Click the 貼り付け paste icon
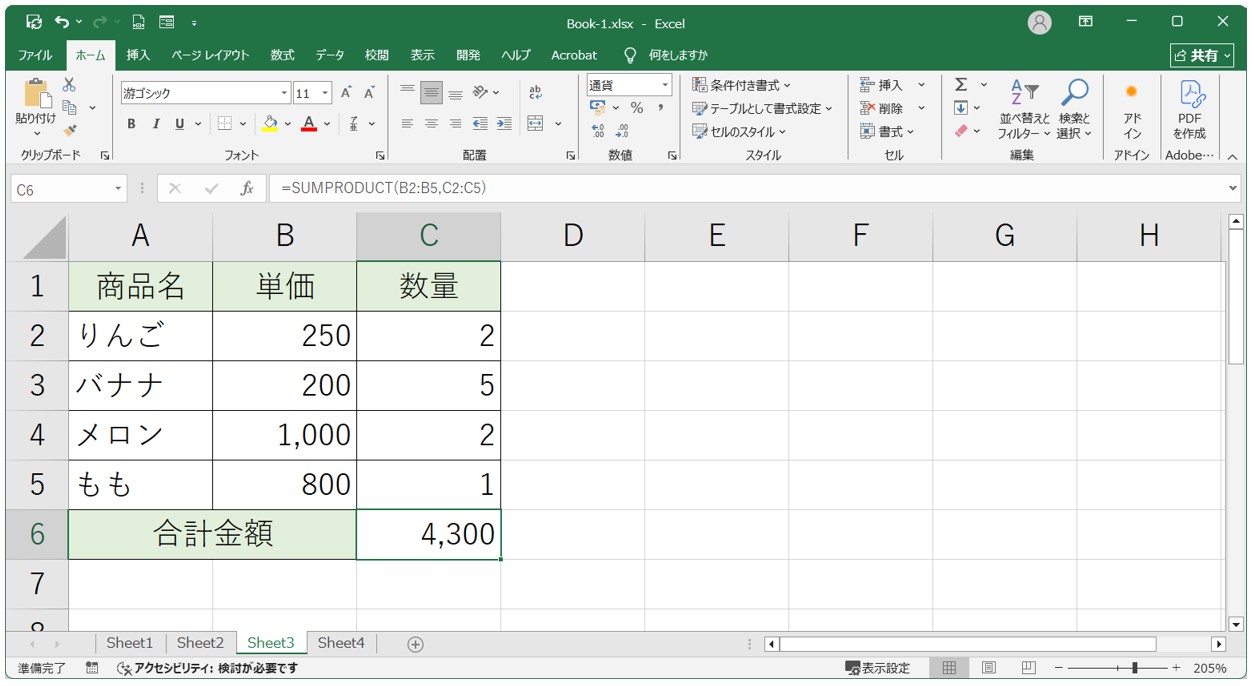Viewport: 1252px width, 686px height. (x=36, y=94)
